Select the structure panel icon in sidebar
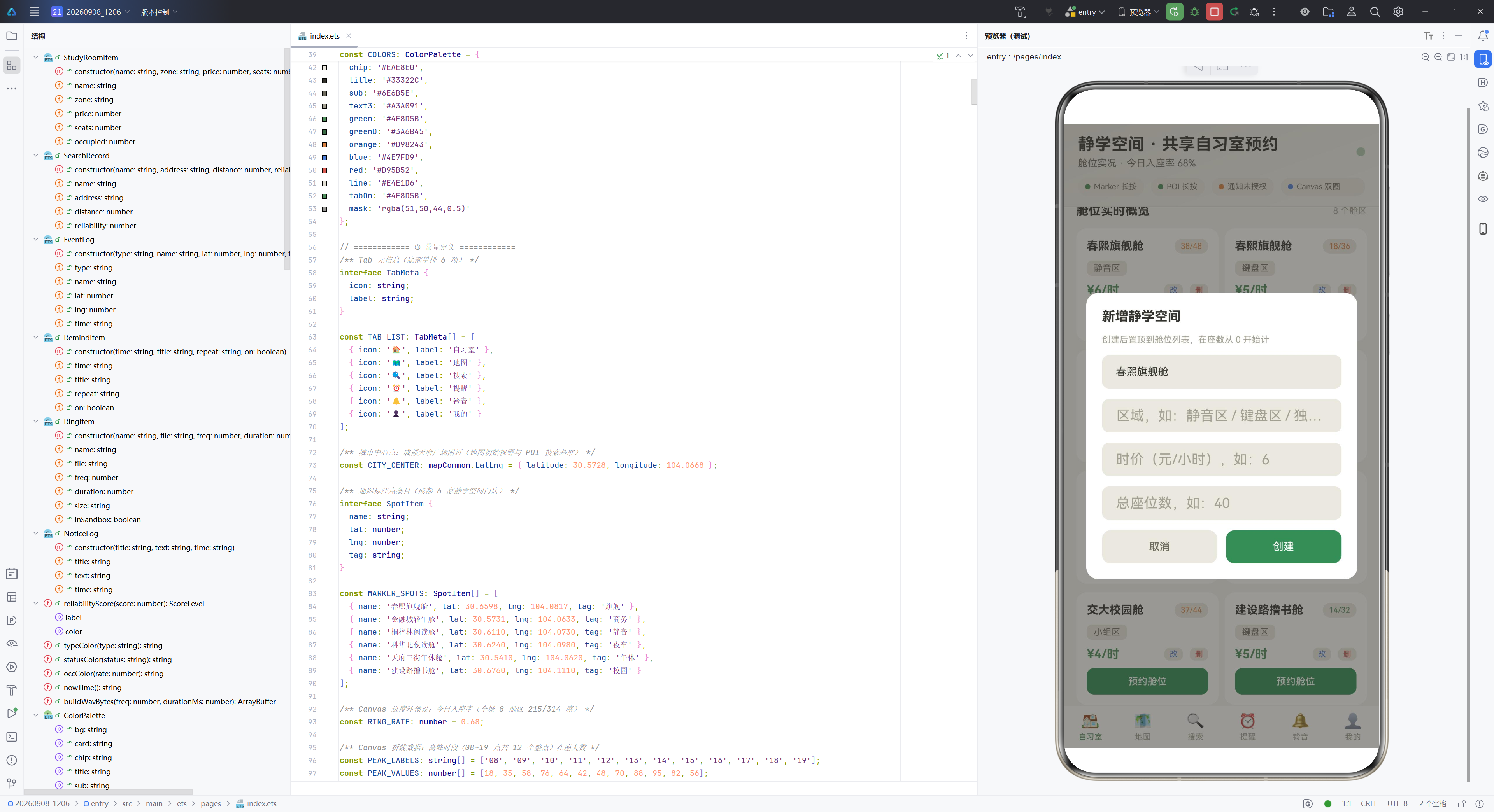Screen dimensions: 1494x812 pyautogui.click(x=12, y=65)
